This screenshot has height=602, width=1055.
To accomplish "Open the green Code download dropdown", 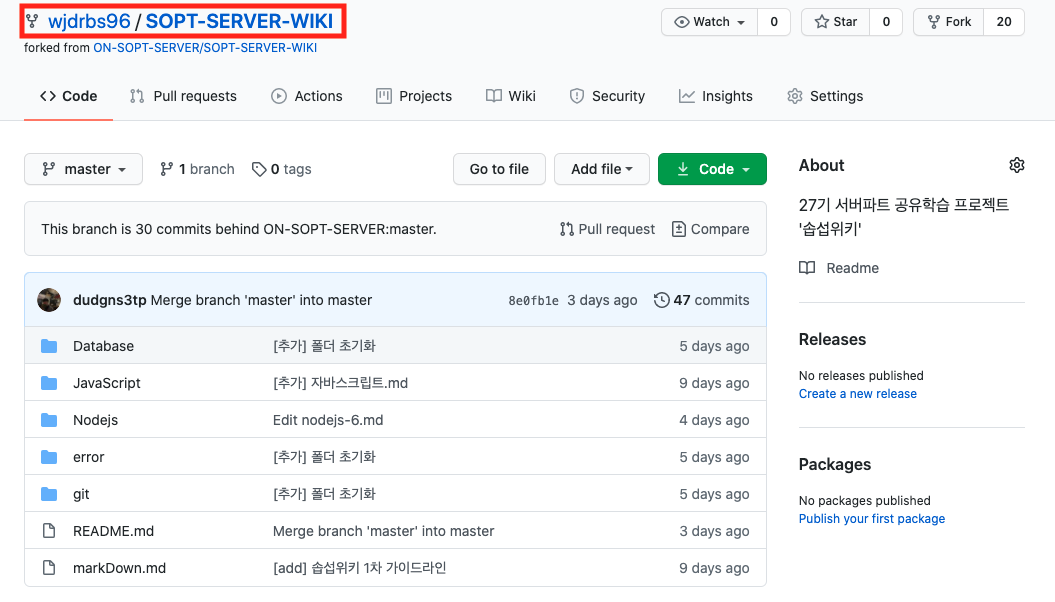I will click(712, 169).
